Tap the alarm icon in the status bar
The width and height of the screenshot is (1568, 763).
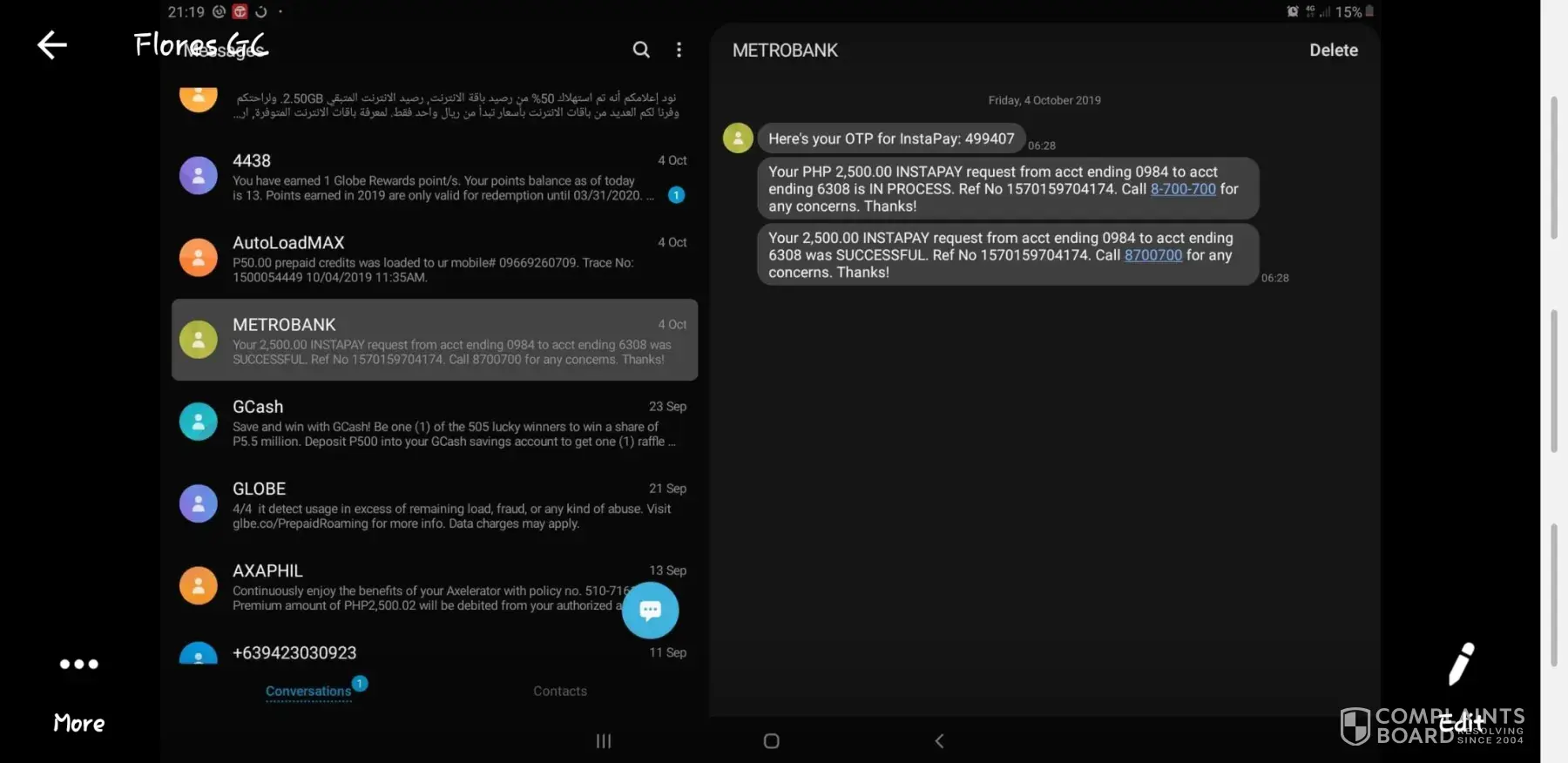coord(1293,11)
